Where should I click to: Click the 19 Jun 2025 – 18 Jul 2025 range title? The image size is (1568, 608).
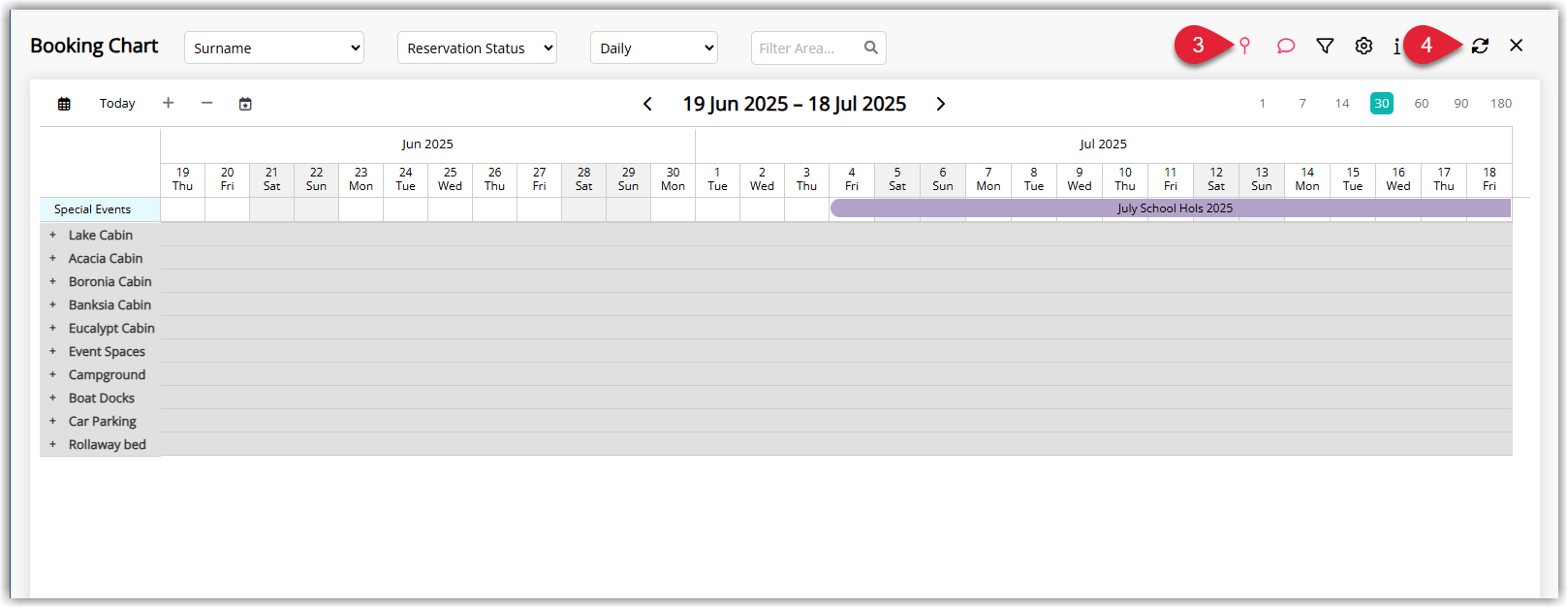(795, 104)
